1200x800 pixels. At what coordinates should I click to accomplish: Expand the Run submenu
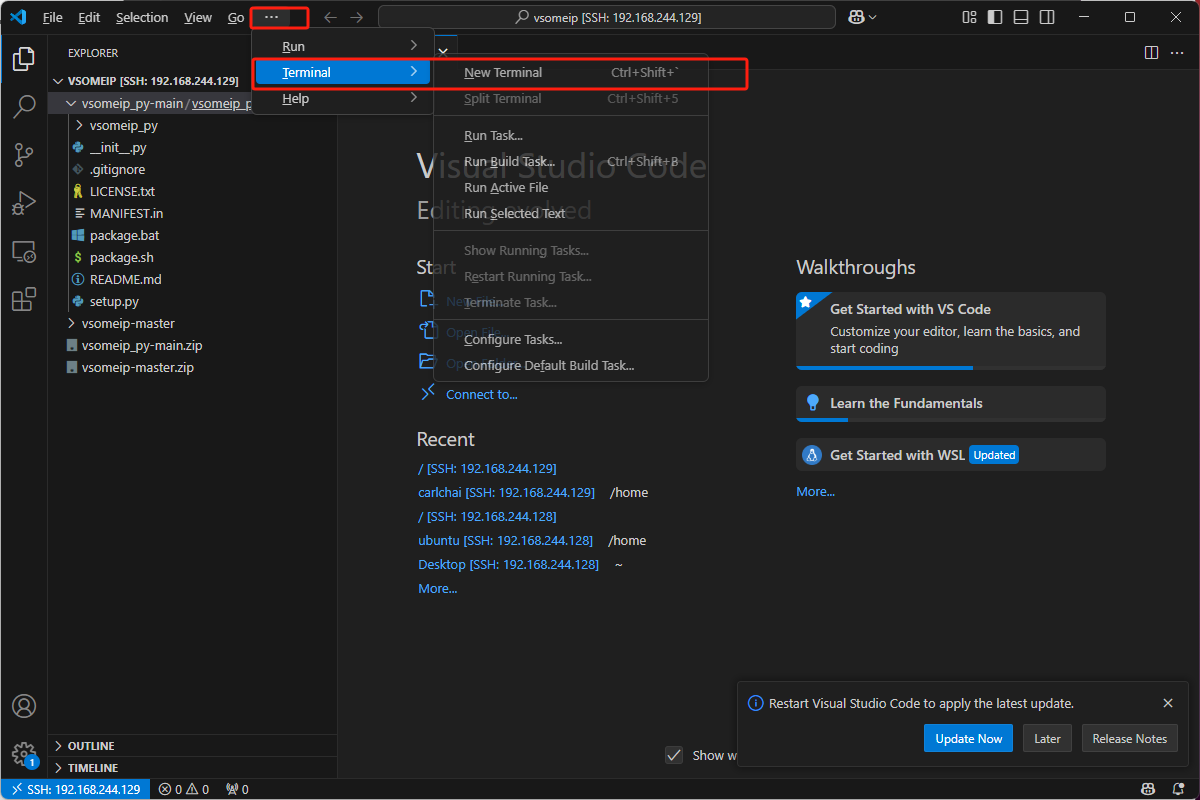click(342, 46)
